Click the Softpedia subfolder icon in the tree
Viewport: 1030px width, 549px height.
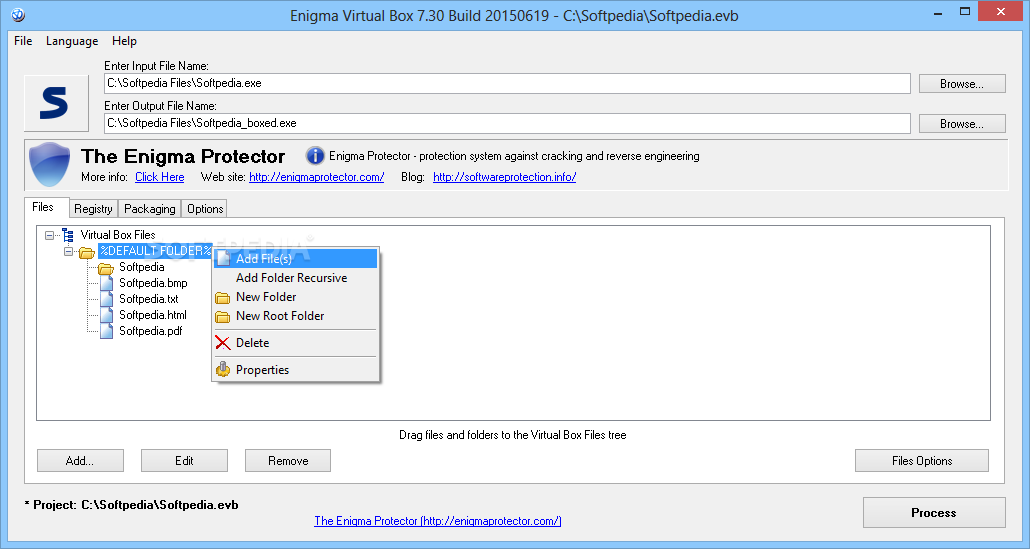point(106,267)
